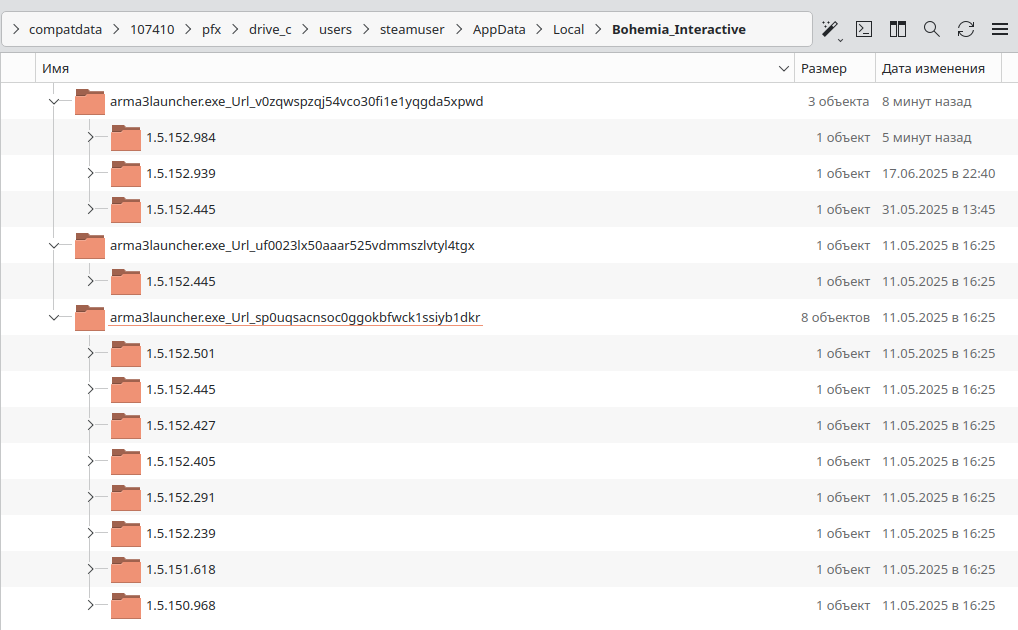
Task: Open breadcrumb arrow between Local and Bohemia_Interactive
Action: pos(598,29)
